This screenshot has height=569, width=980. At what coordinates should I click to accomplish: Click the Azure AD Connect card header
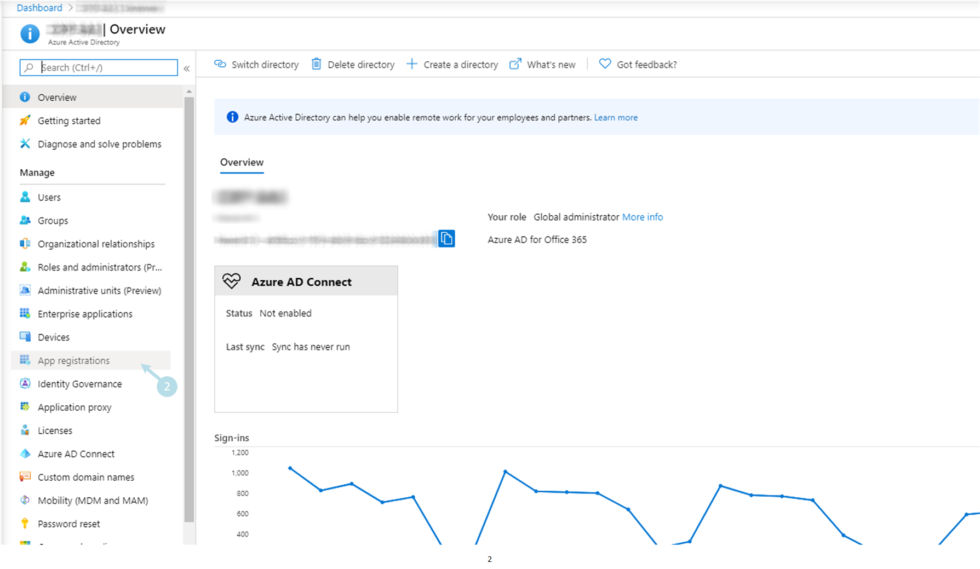coord(306,281)
